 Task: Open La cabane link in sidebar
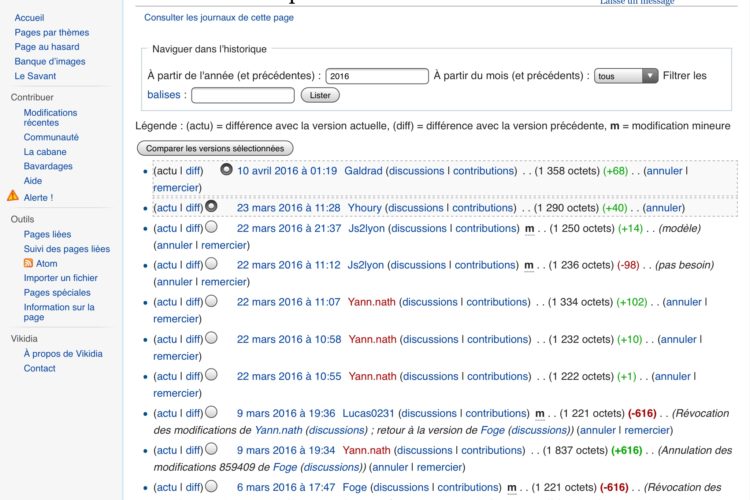(x=45, y=152)
